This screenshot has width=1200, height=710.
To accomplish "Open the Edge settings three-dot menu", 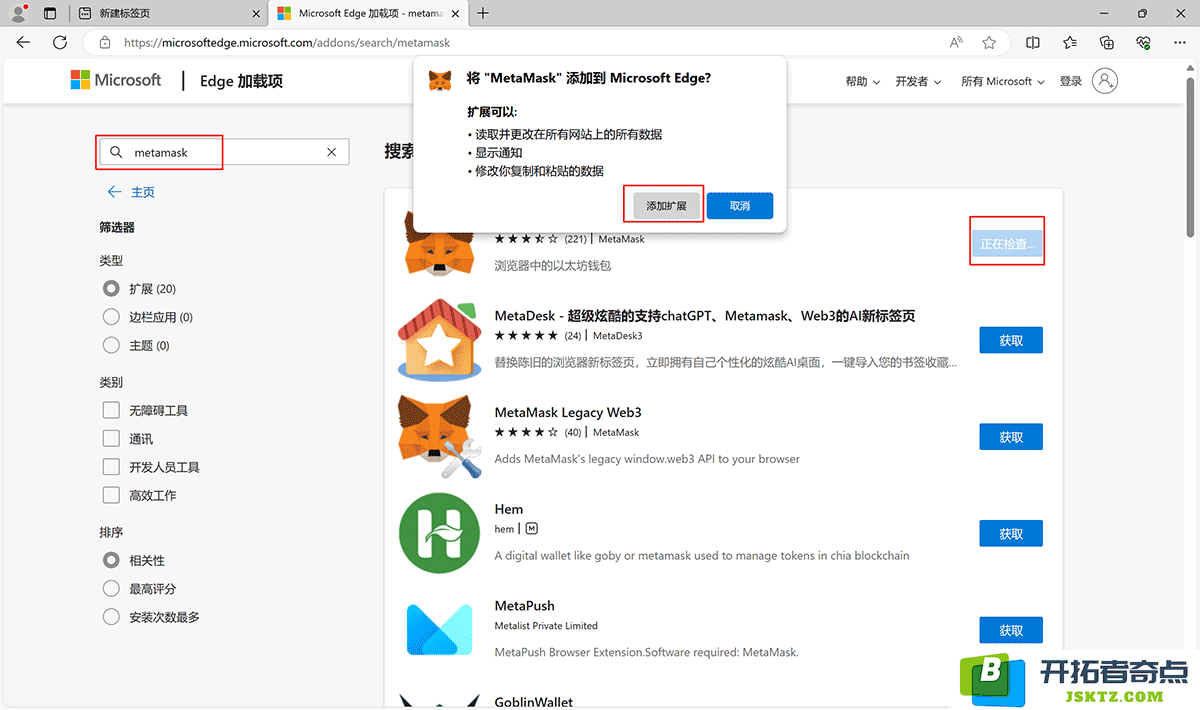I will pyautogui.click(x=1179, y=43).
